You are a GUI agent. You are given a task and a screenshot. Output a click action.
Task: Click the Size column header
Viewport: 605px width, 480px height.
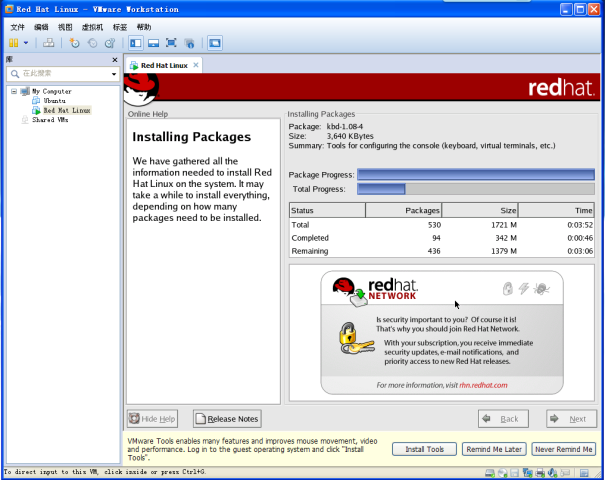pos(480,210)
